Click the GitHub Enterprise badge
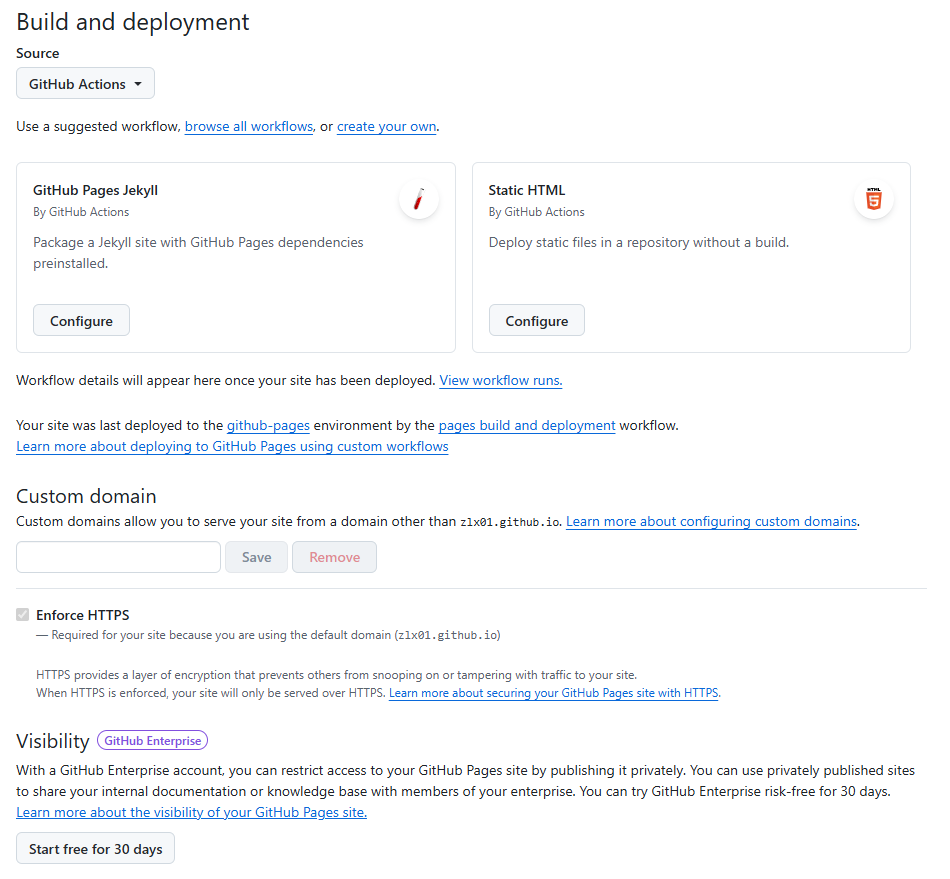 [x=153, y=740]
